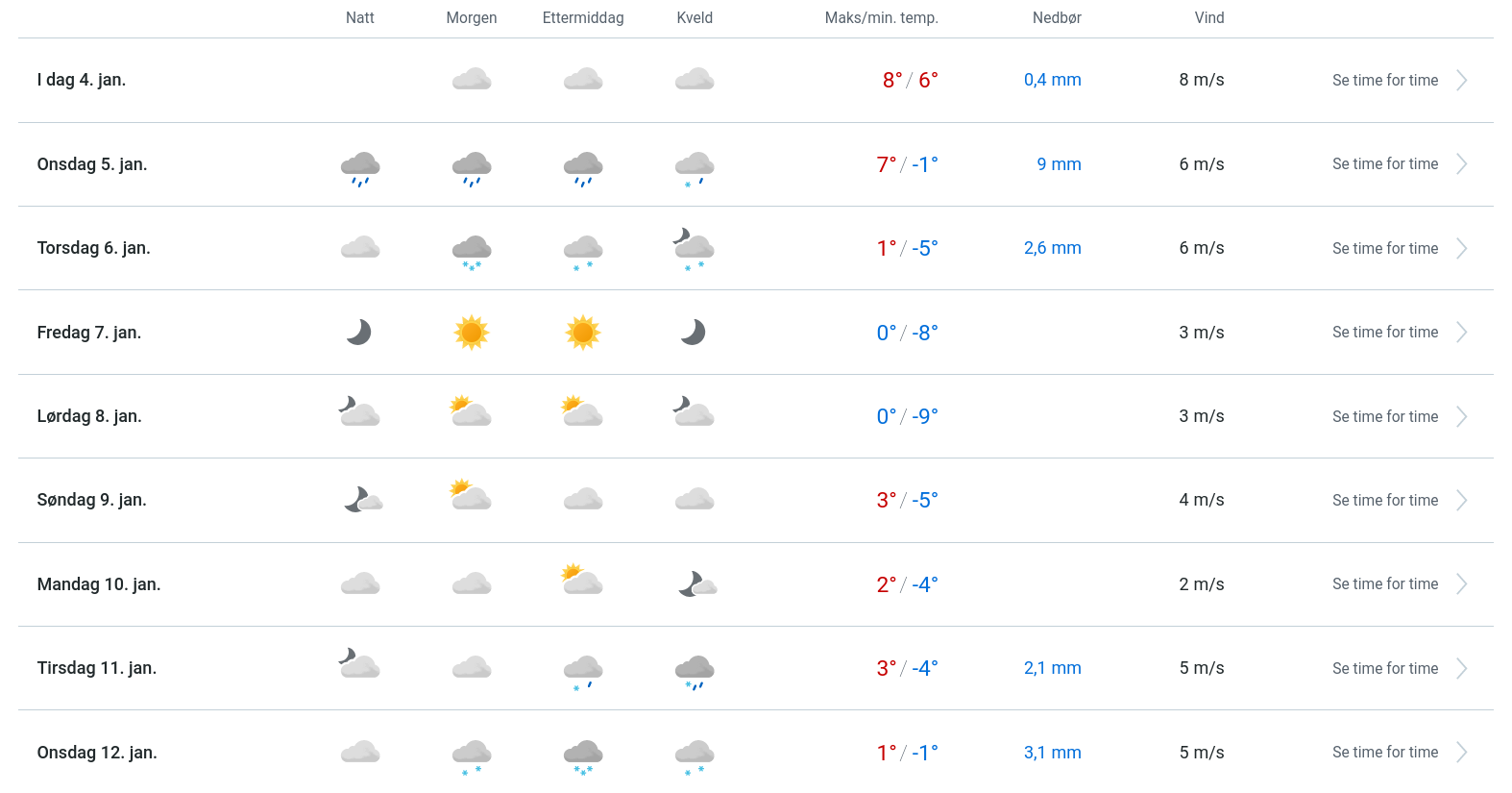Click Friday morning's sun icon

(x=472, y=333)
